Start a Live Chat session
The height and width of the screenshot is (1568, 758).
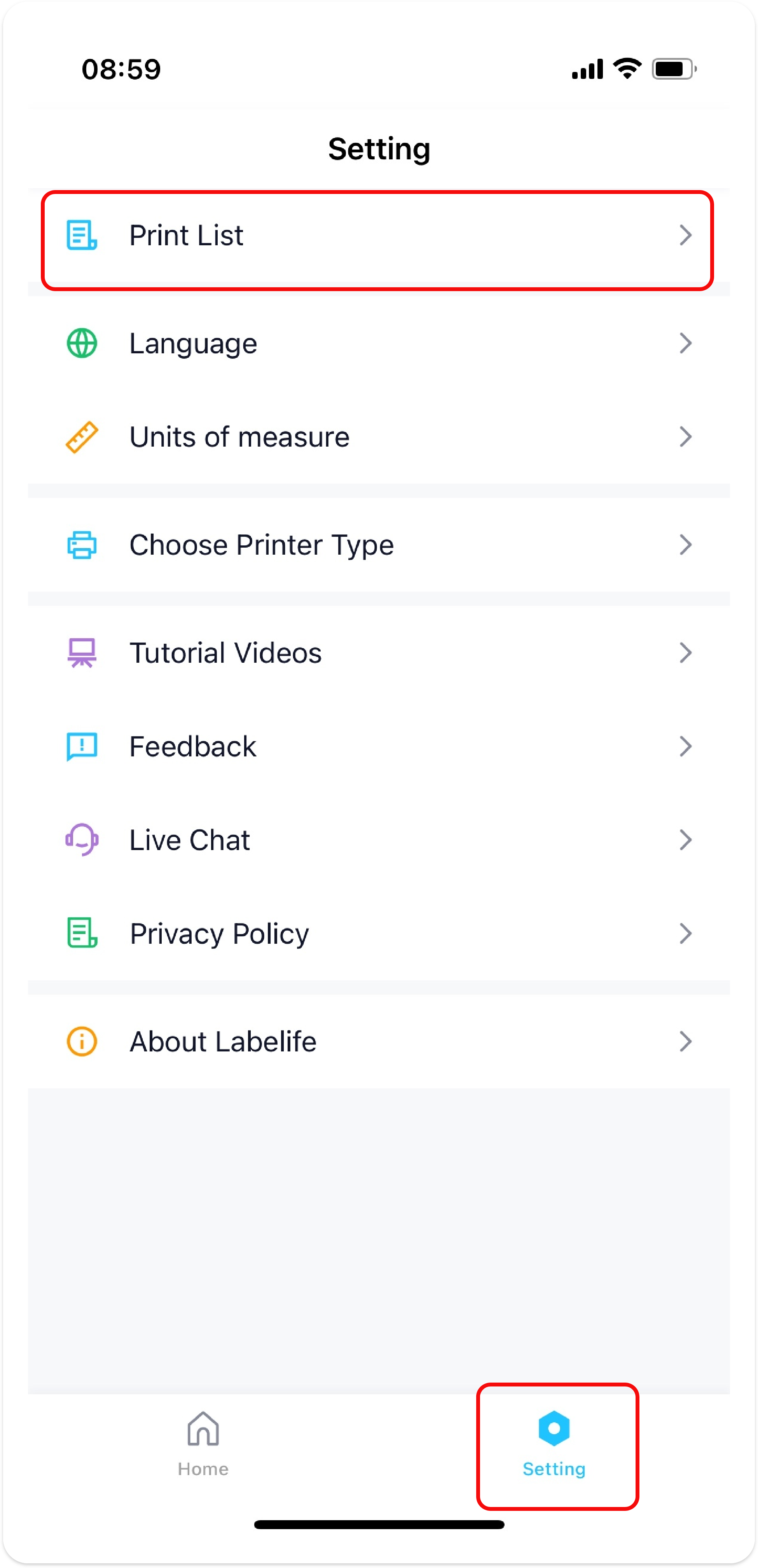[x=190, y=840]
